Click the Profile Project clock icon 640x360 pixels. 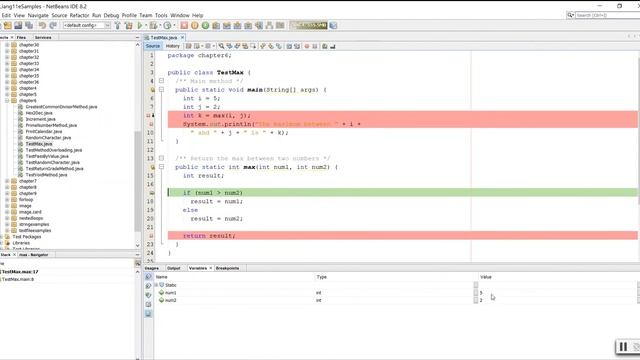coord(167,25)
